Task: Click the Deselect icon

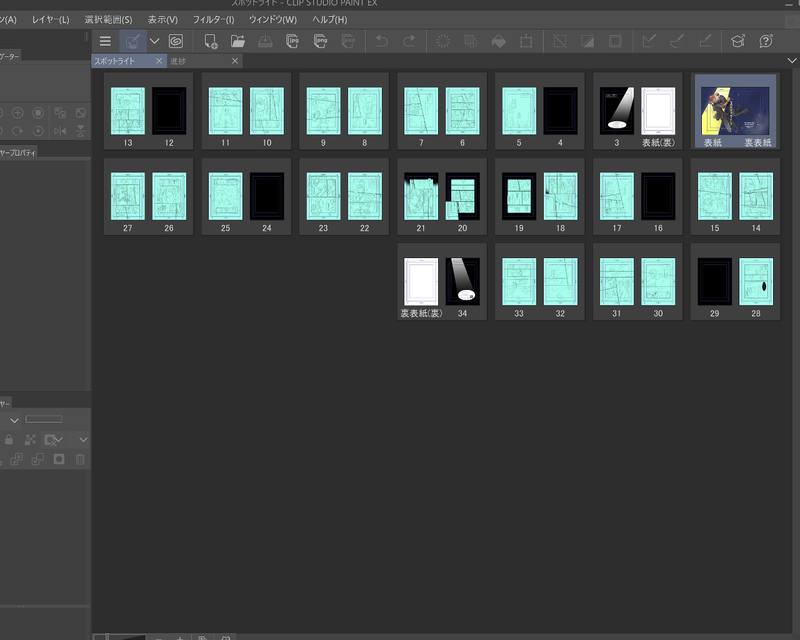Action: 560,41
